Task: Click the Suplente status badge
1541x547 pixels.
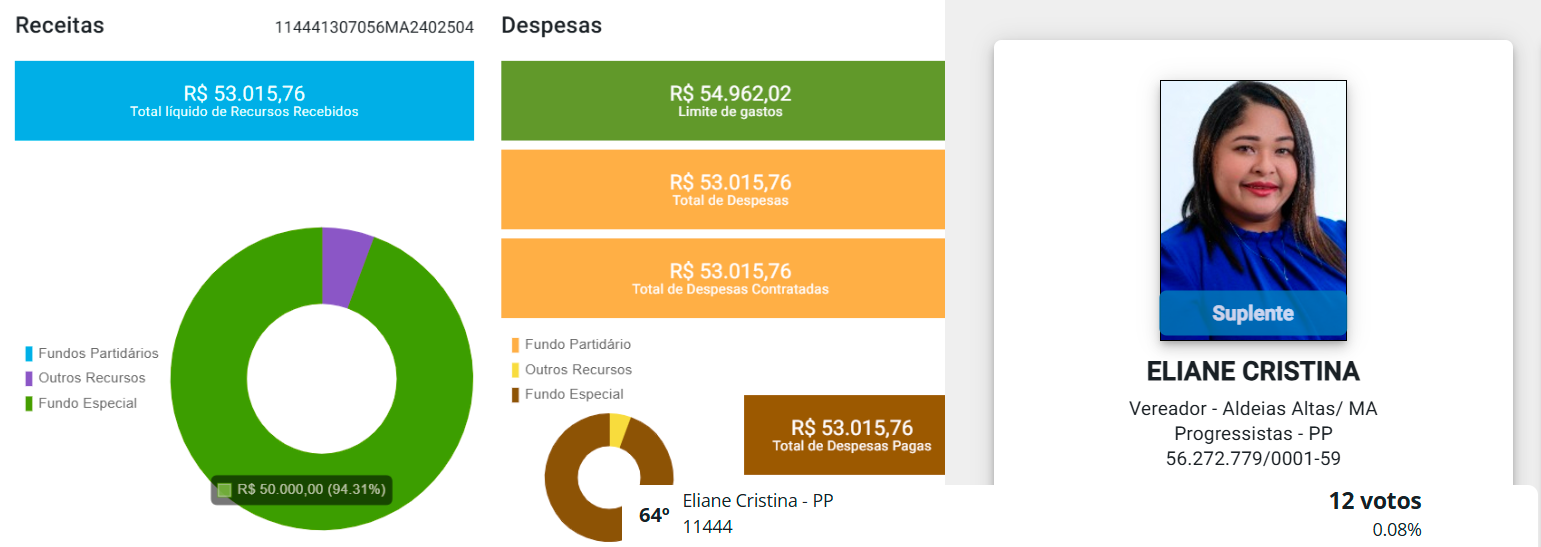Action: coord(1253,314)
